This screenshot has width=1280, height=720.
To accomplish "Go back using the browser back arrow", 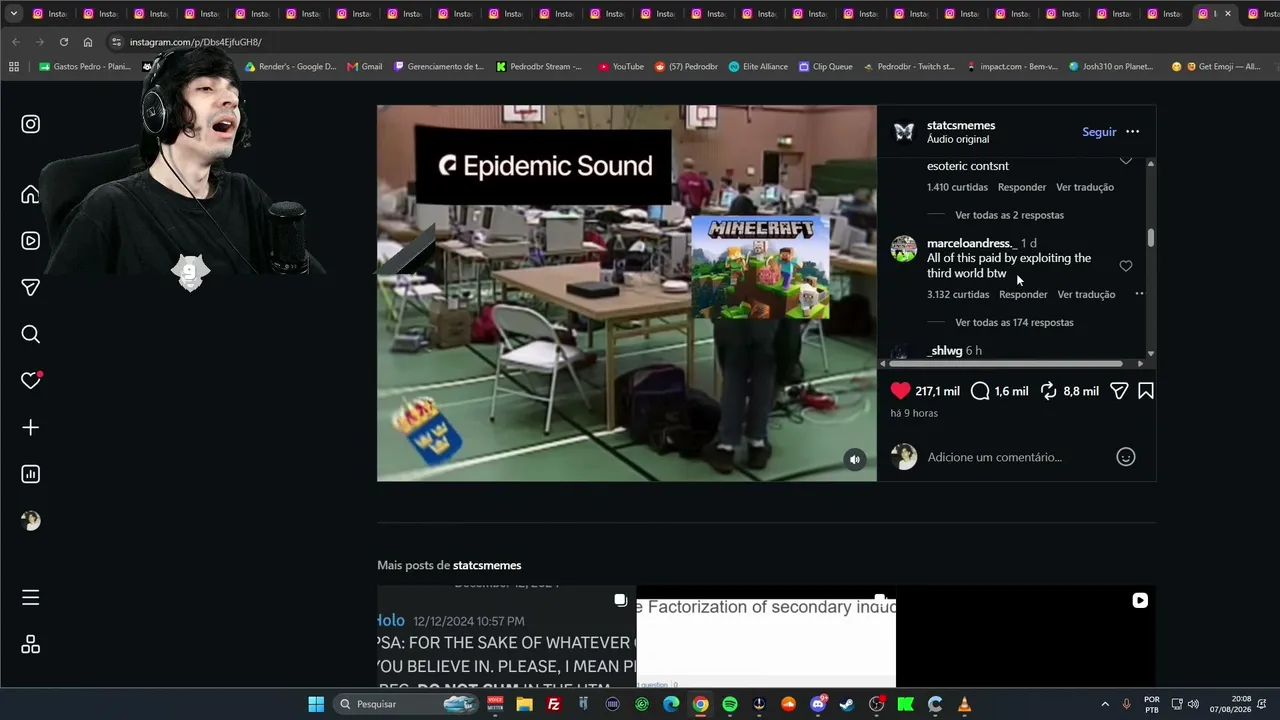I will [x=16, y=42].
